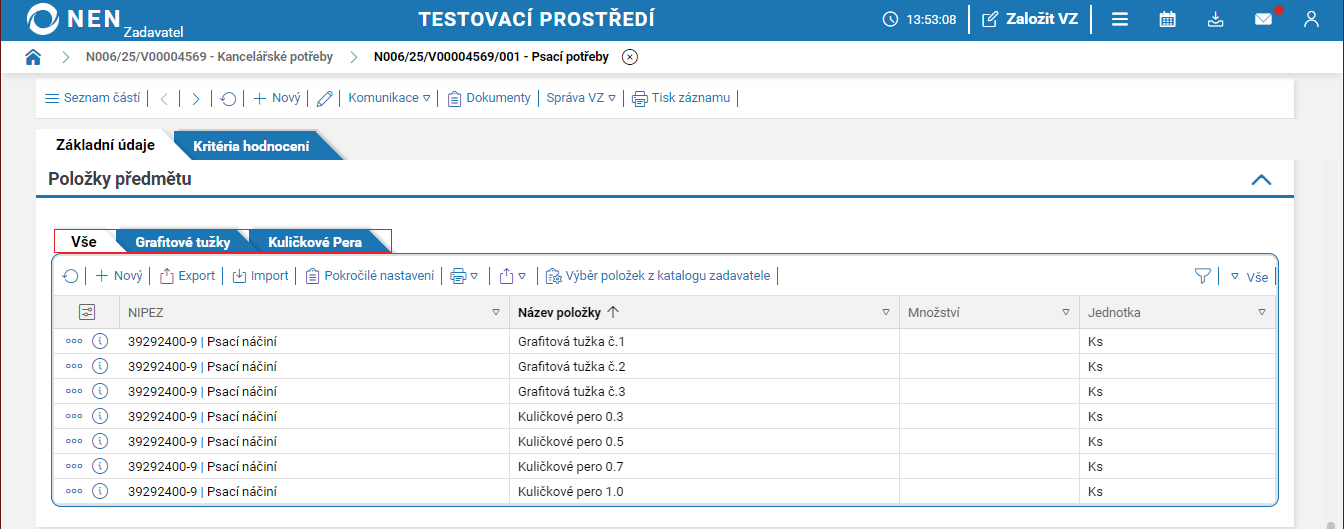Open info icon for Grafitová tužka č.1
The width and height of the screenshot is (1344, 529).
pyautogui.click(x=100, y=341)
